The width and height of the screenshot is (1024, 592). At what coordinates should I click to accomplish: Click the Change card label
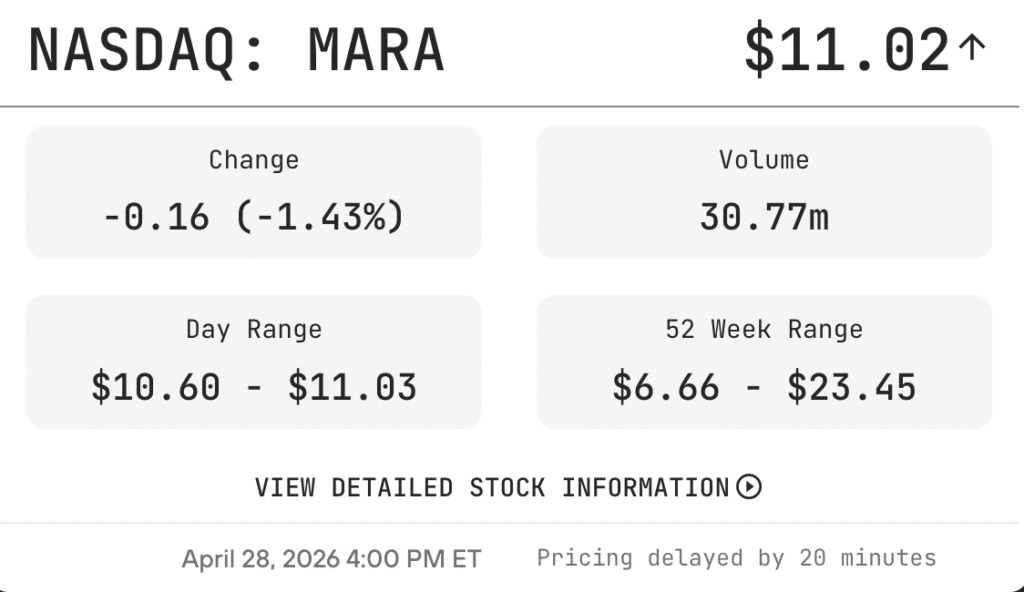click(x=254, y=160)
